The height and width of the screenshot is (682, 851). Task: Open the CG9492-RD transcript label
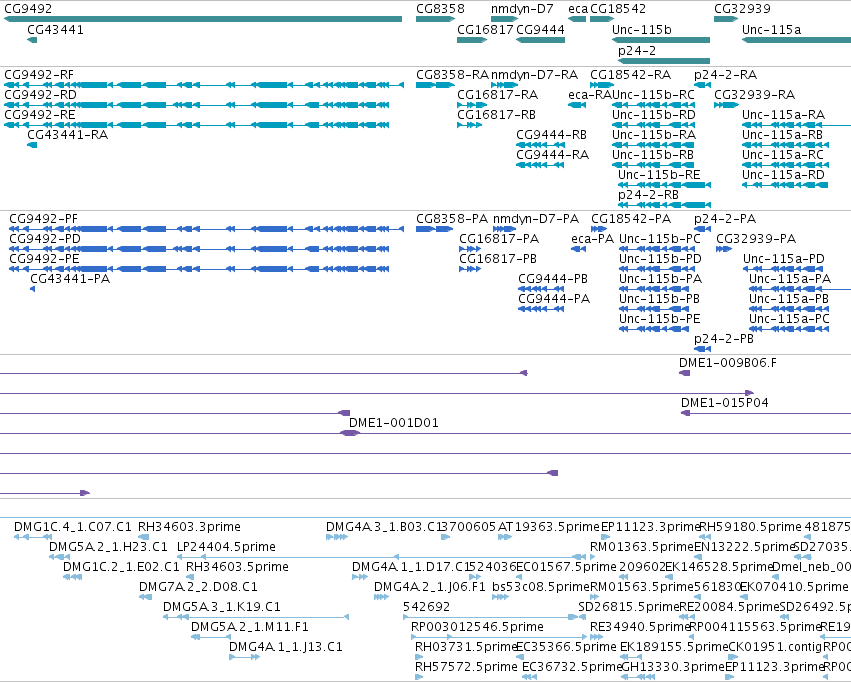[40, 95]
